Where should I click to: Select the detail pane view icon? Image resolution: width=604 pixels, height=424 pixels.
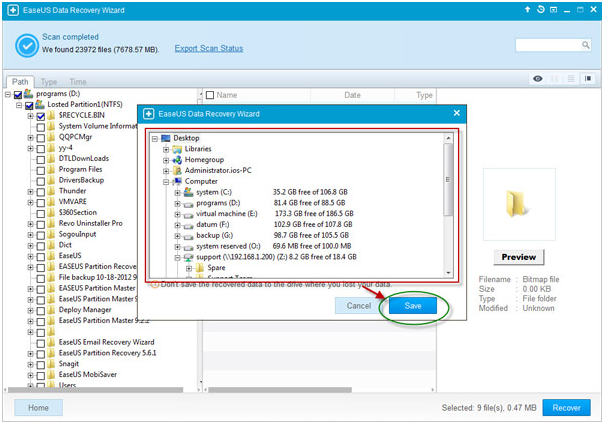tap(588, 79)
